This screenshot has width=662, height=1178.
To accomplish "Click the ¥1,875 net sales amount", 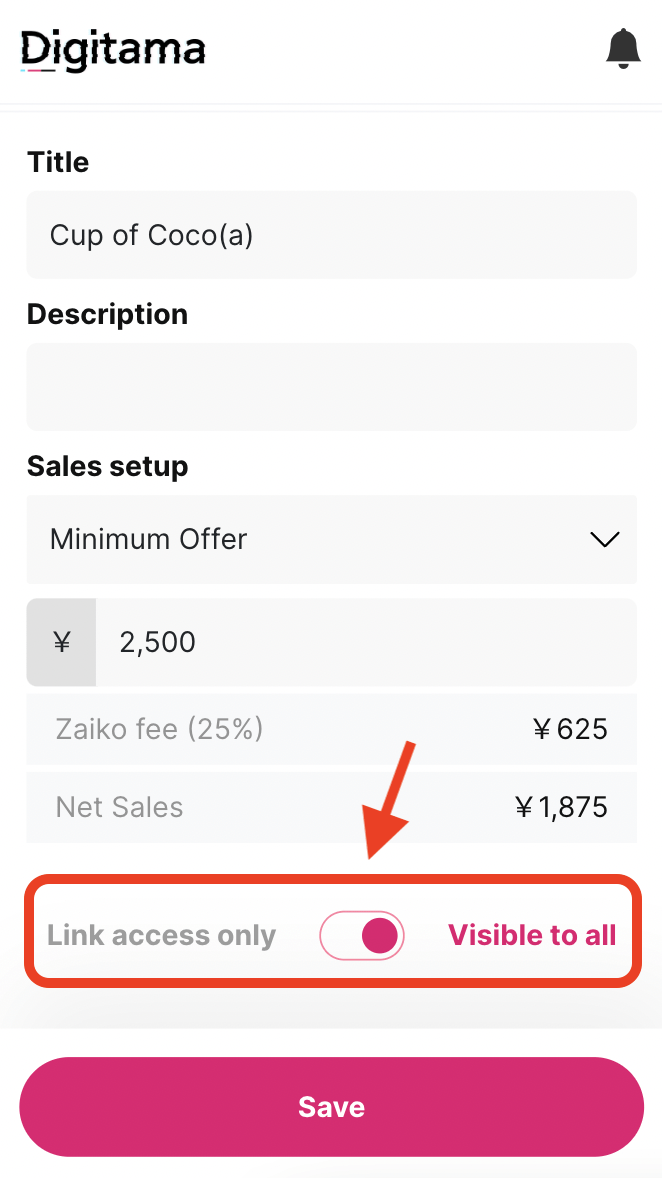I will [561, 808].
